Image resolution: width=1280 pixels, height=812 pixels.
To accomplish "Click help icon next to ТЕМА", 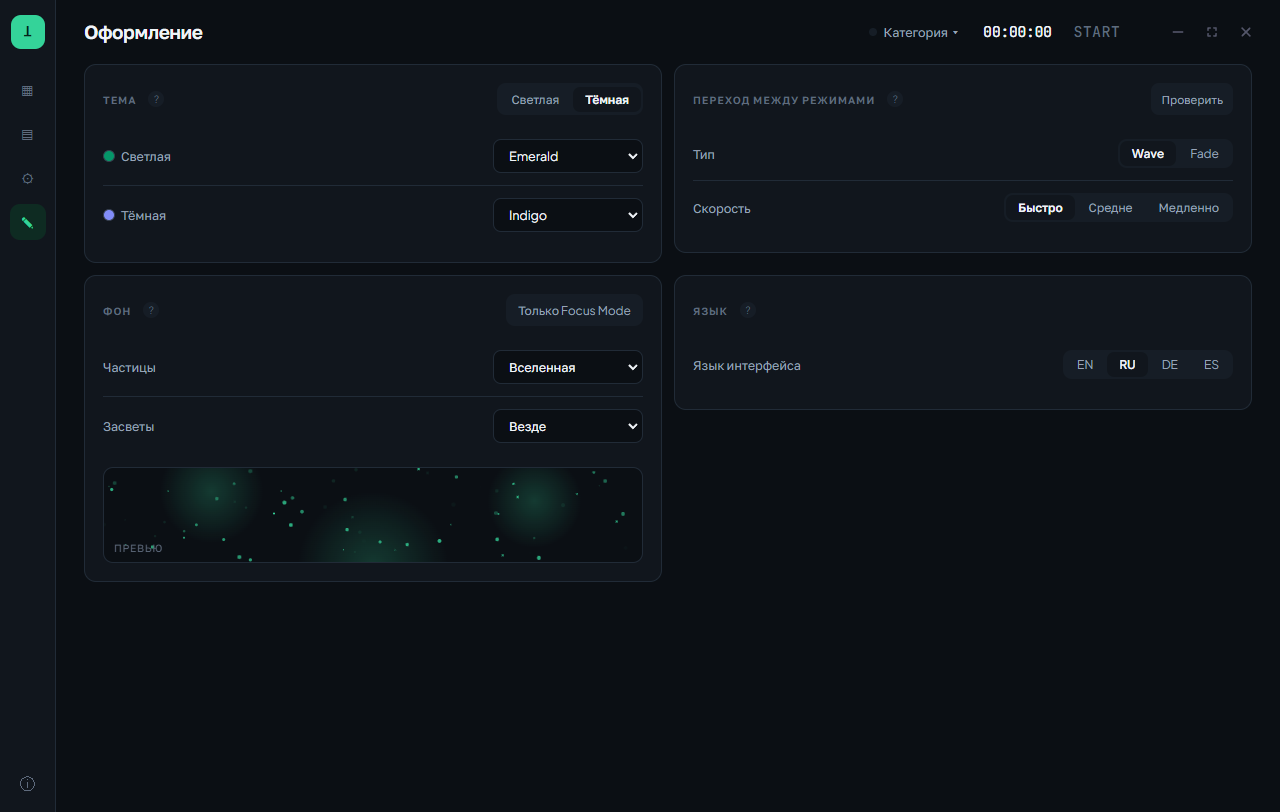I will pos(156,100).
